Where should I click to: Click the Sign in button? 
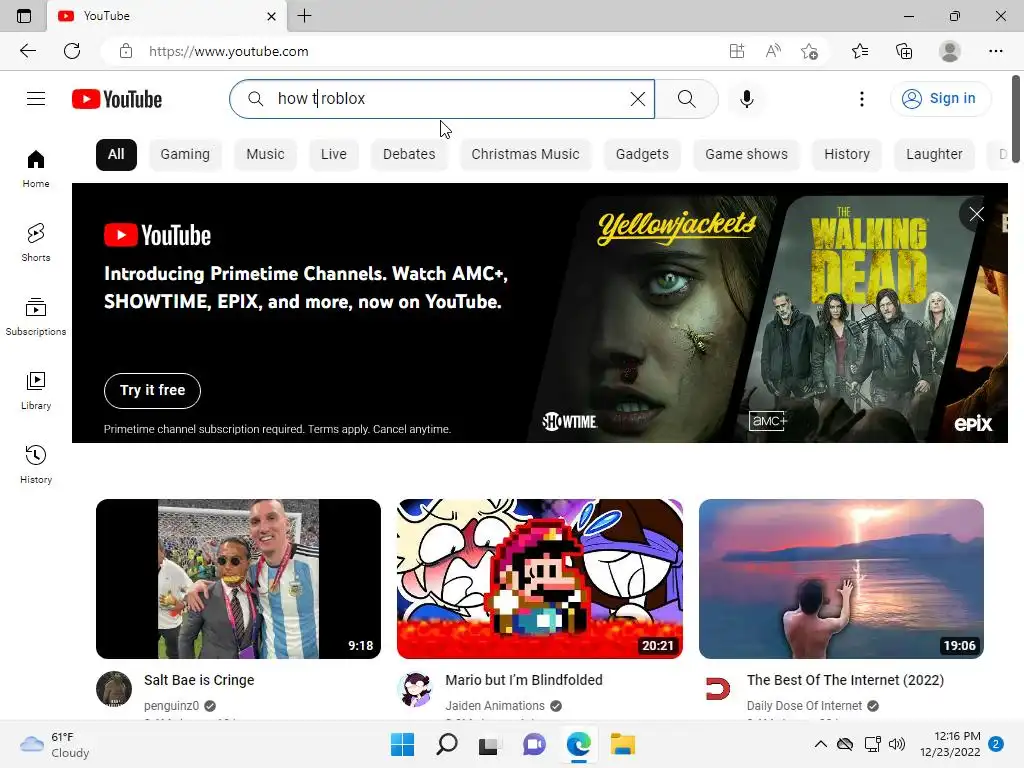(940, 99)
